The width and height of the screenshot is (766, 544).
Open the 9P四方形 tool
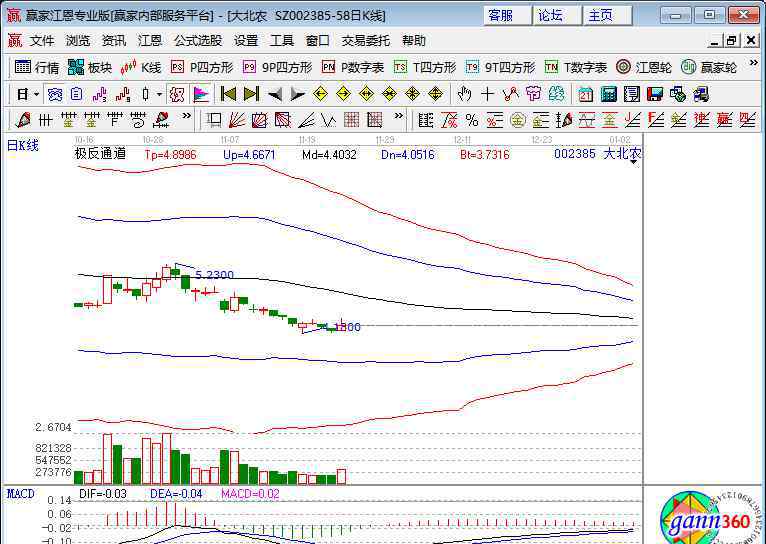pyautogui.click(x=277, y=67)
